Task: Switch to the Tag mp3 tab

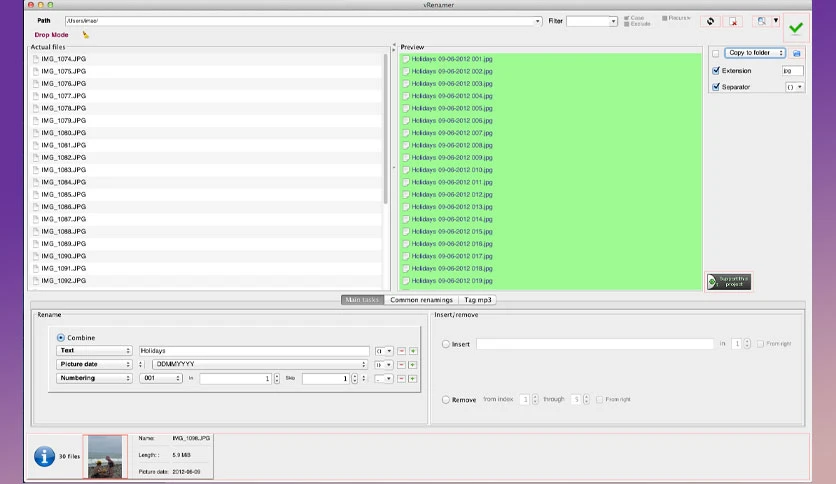Action: pyautogui.click(x=478, y=300)
